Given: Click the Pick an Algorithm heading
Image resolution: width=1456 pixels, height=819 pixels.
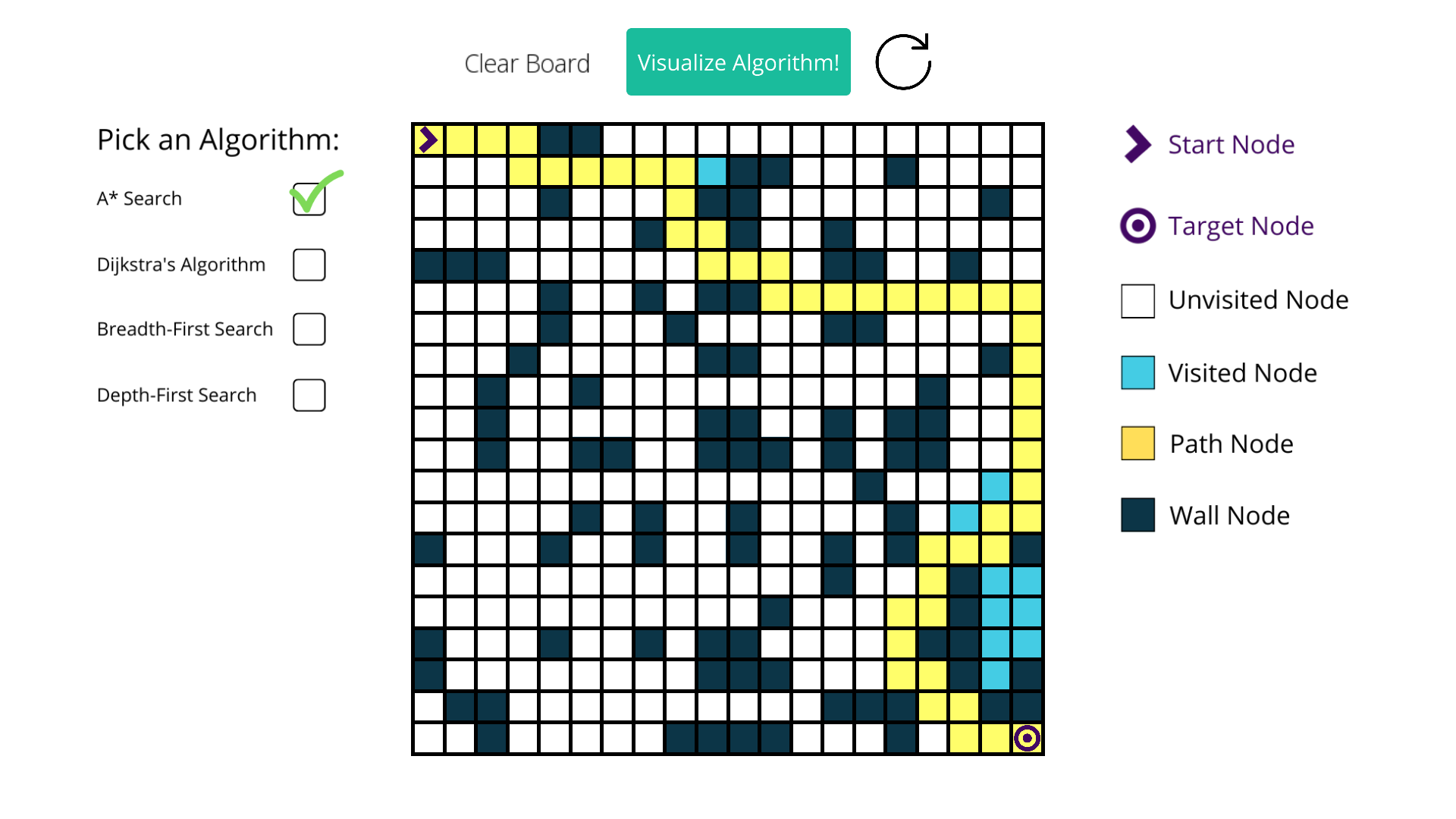Looking at the screenshot, I should click(218, 140).
